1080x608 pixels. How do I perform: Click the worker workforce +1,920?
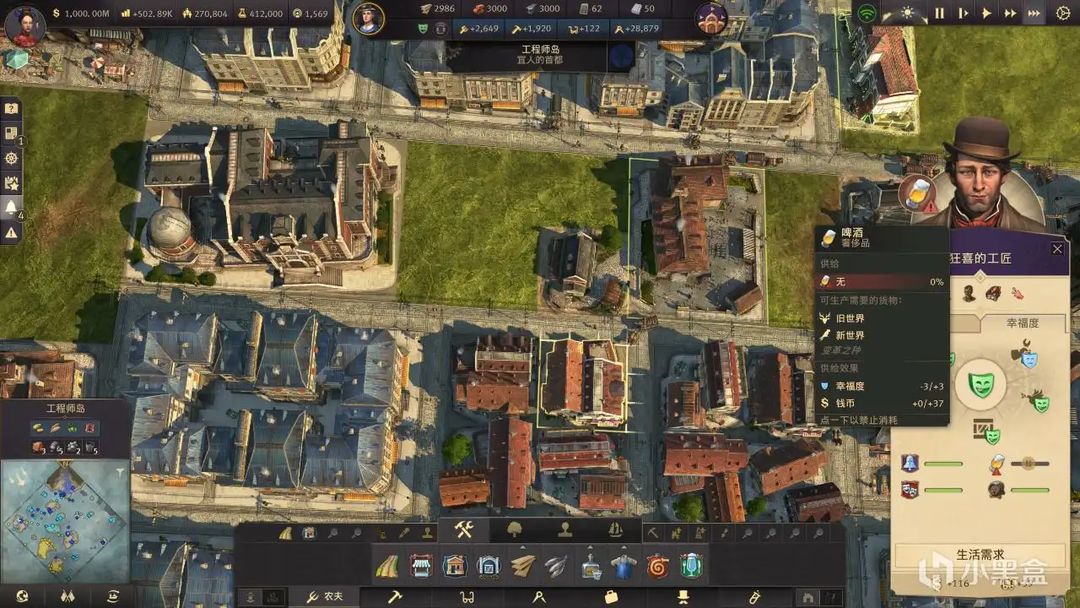(531, 28)
